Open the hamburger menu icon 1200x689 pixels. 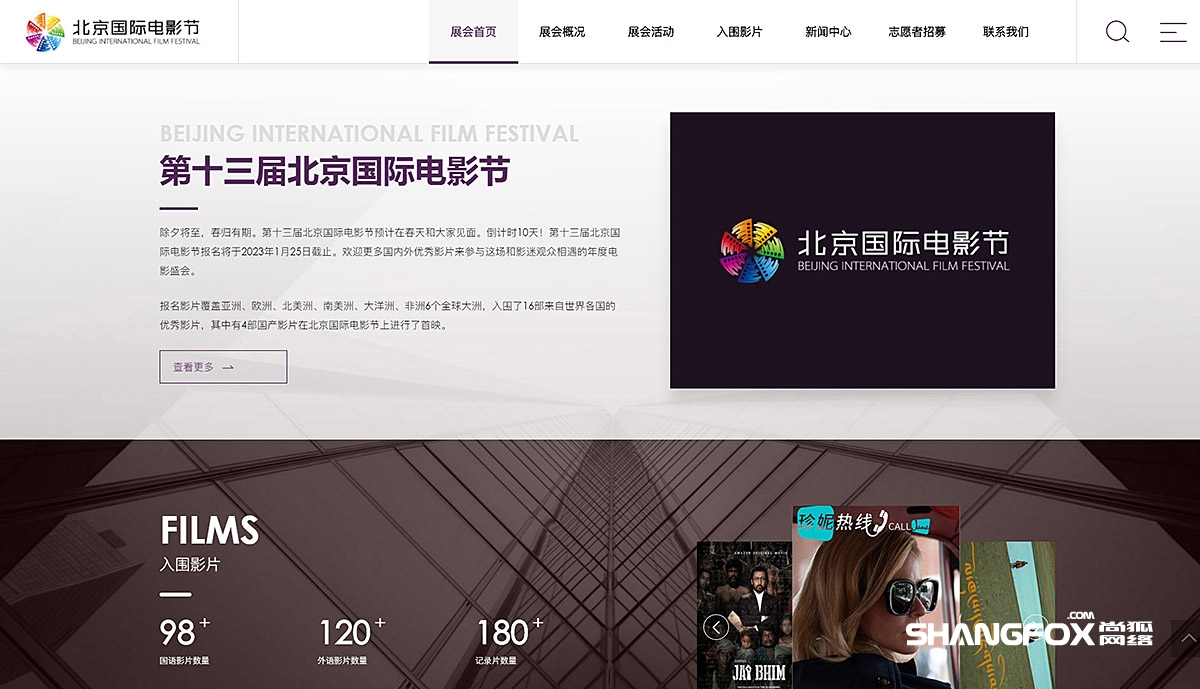1173,31
